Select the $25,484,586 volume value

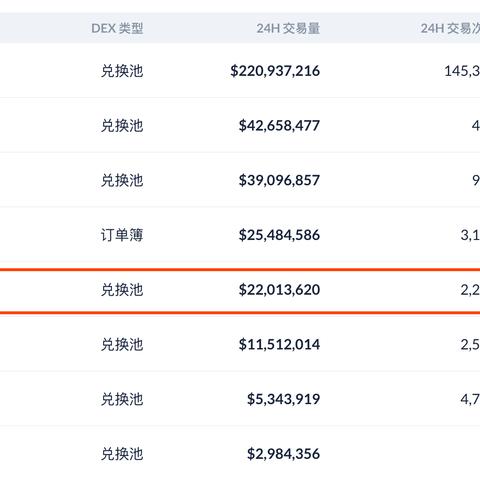tap(279, 235)
